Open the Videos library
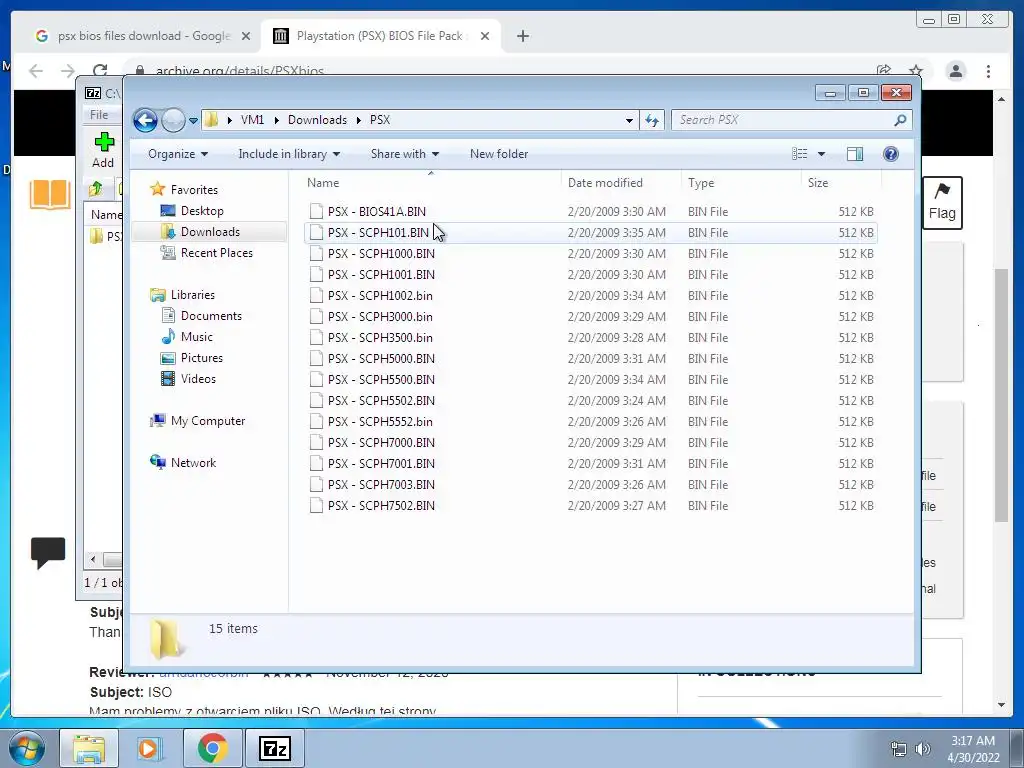 click(198, 379)
